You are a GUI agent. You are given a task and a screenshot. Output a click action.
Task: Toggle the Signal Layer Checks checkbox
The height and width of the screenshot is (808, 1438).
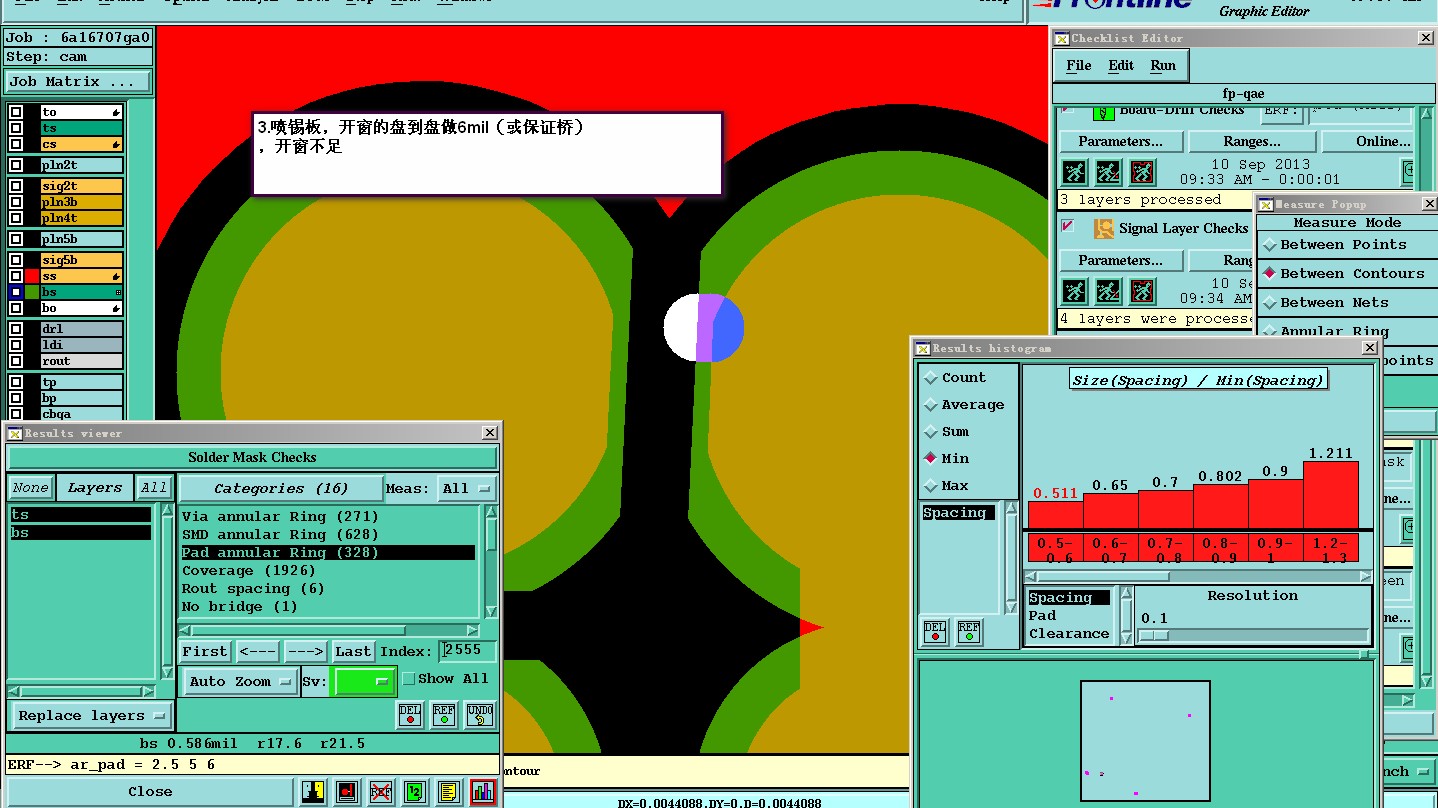[x=1067, y=227]
